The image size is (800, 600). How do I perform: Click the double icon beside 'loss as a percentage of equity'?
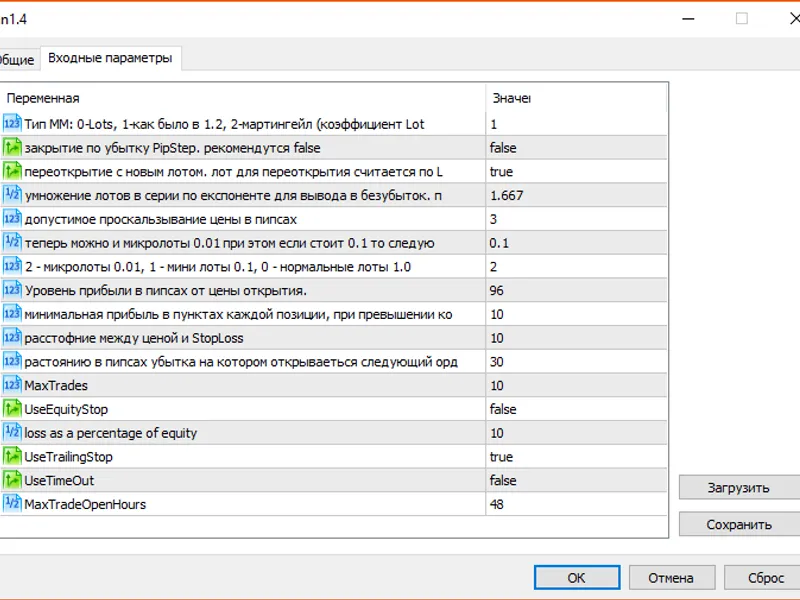(x=12, y=432)
